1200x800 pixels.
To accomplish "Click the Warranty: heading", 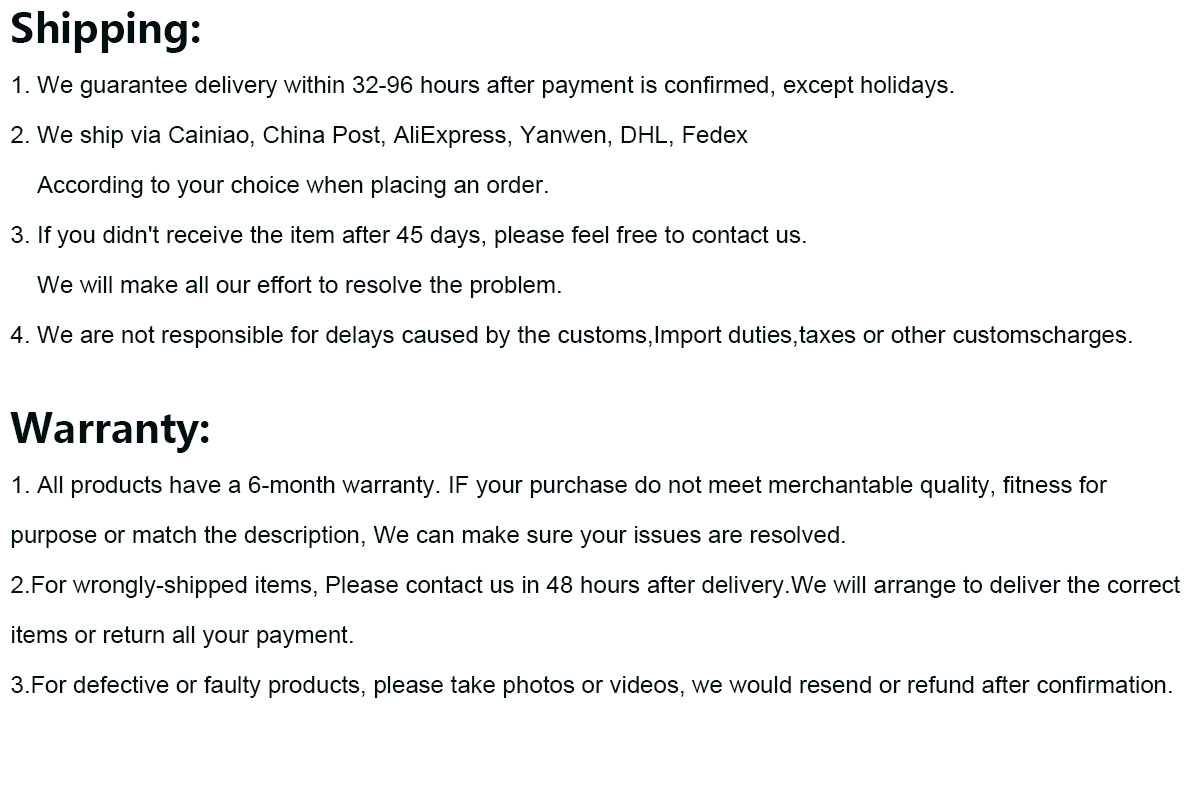I will (111, 429).
